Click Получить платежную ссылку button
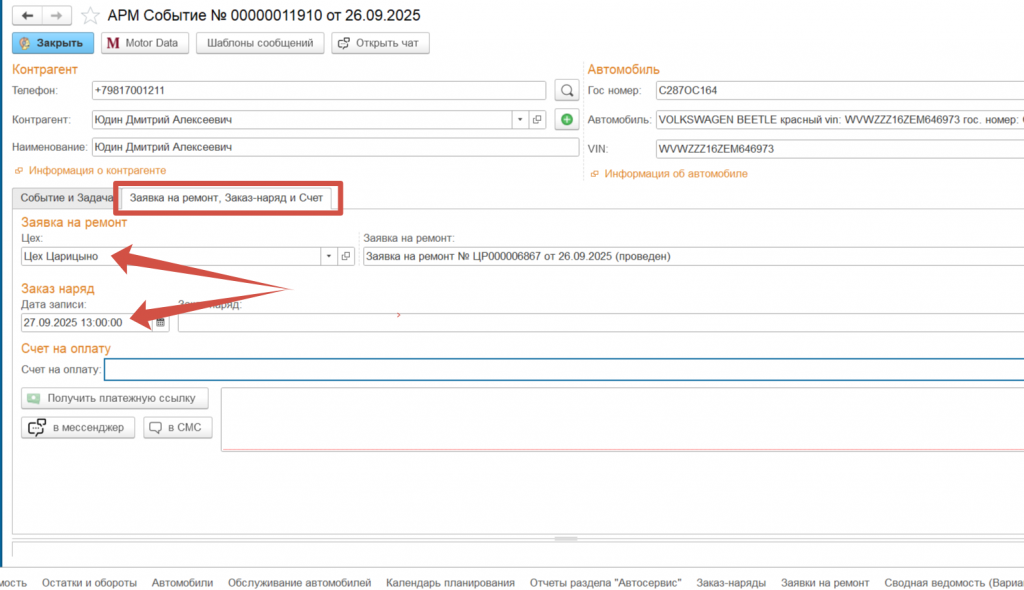 coord(116,398)
